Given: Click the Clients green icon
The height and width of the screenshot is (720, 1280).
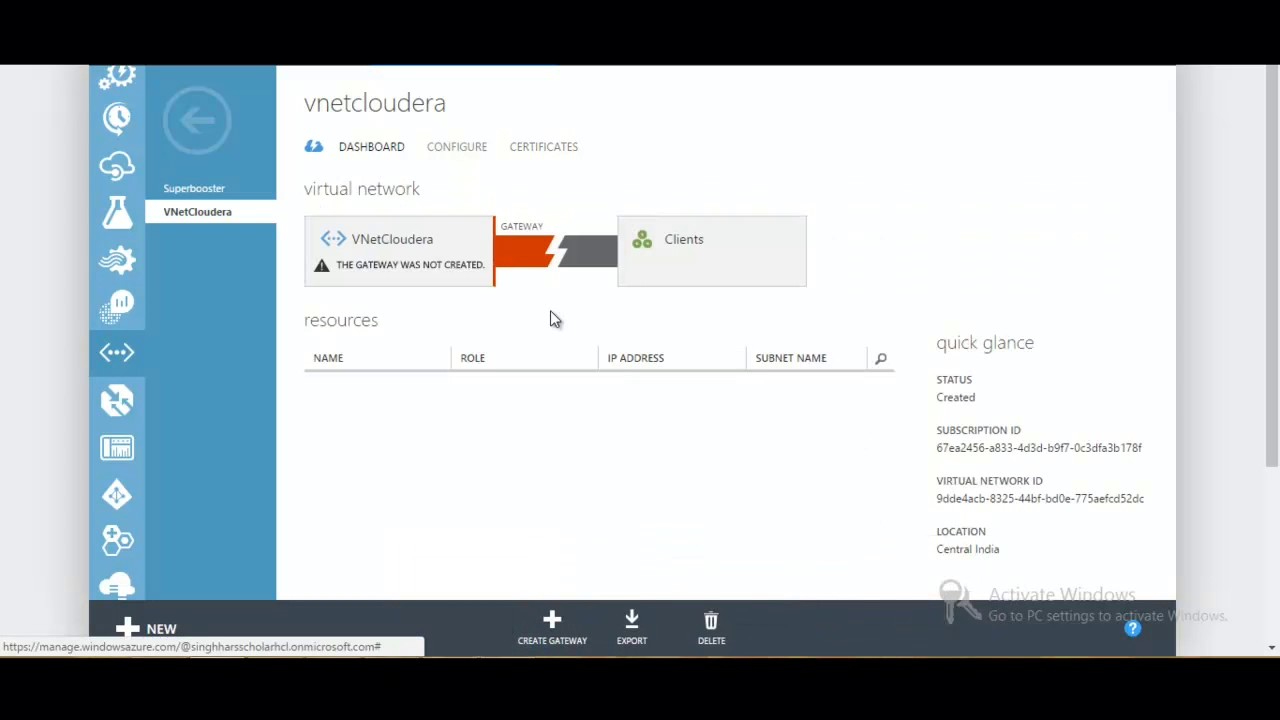Looking at the screenshot, I should pyautogui.click(x=642, y=240).
